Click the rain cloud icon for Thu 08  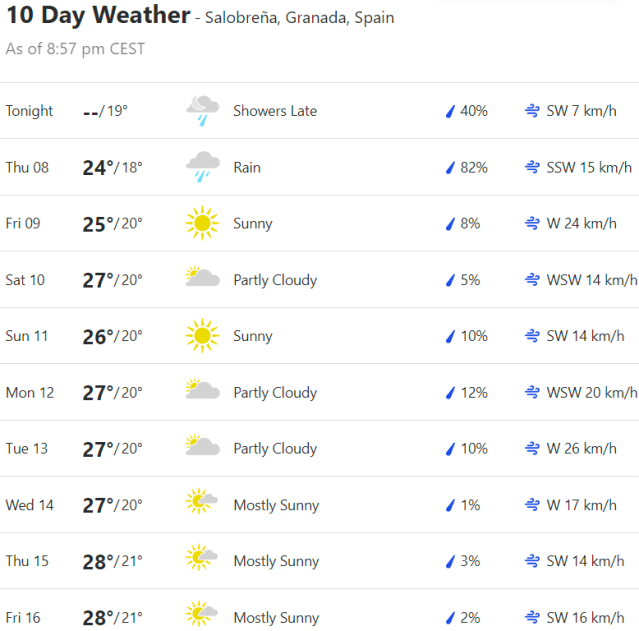click(x=202, y=167)
